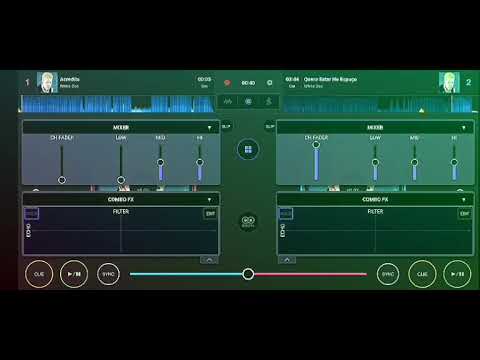Click the deck 2 LOW EQ handle
This screenshot has height=360, width=480.
point(375,162)
